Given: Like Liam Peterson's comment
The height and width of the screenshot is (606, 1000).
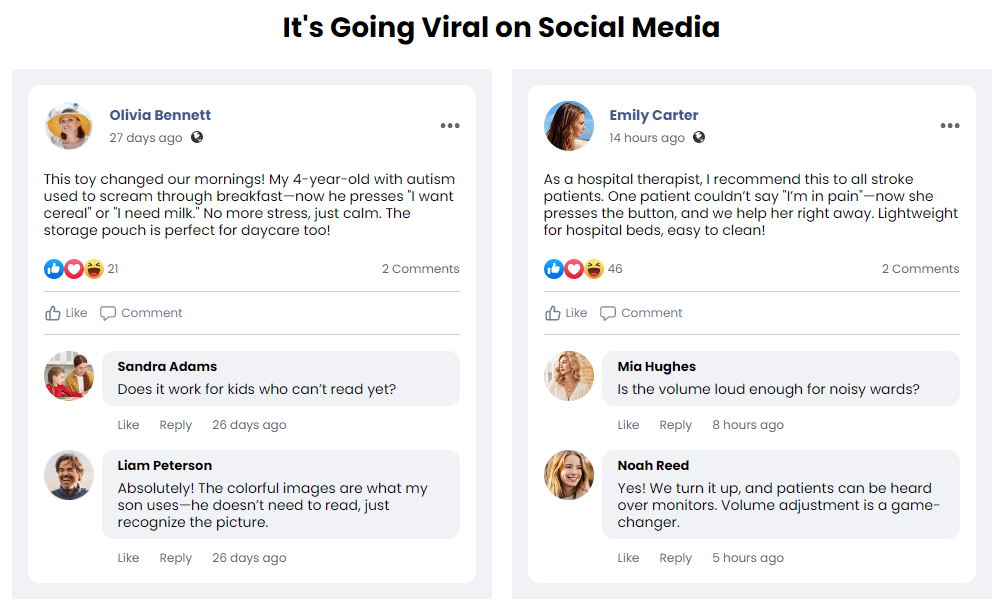Looking at the screenshot, I should coord(128,558).
